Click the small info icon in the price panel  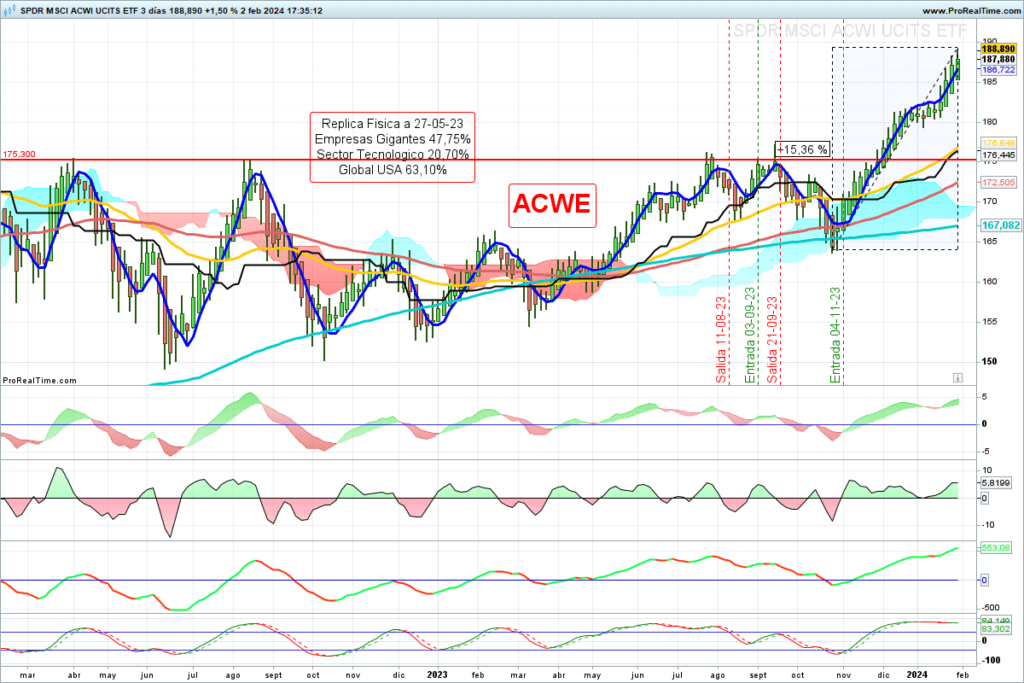pyautogui.click(x=957, y=377)
